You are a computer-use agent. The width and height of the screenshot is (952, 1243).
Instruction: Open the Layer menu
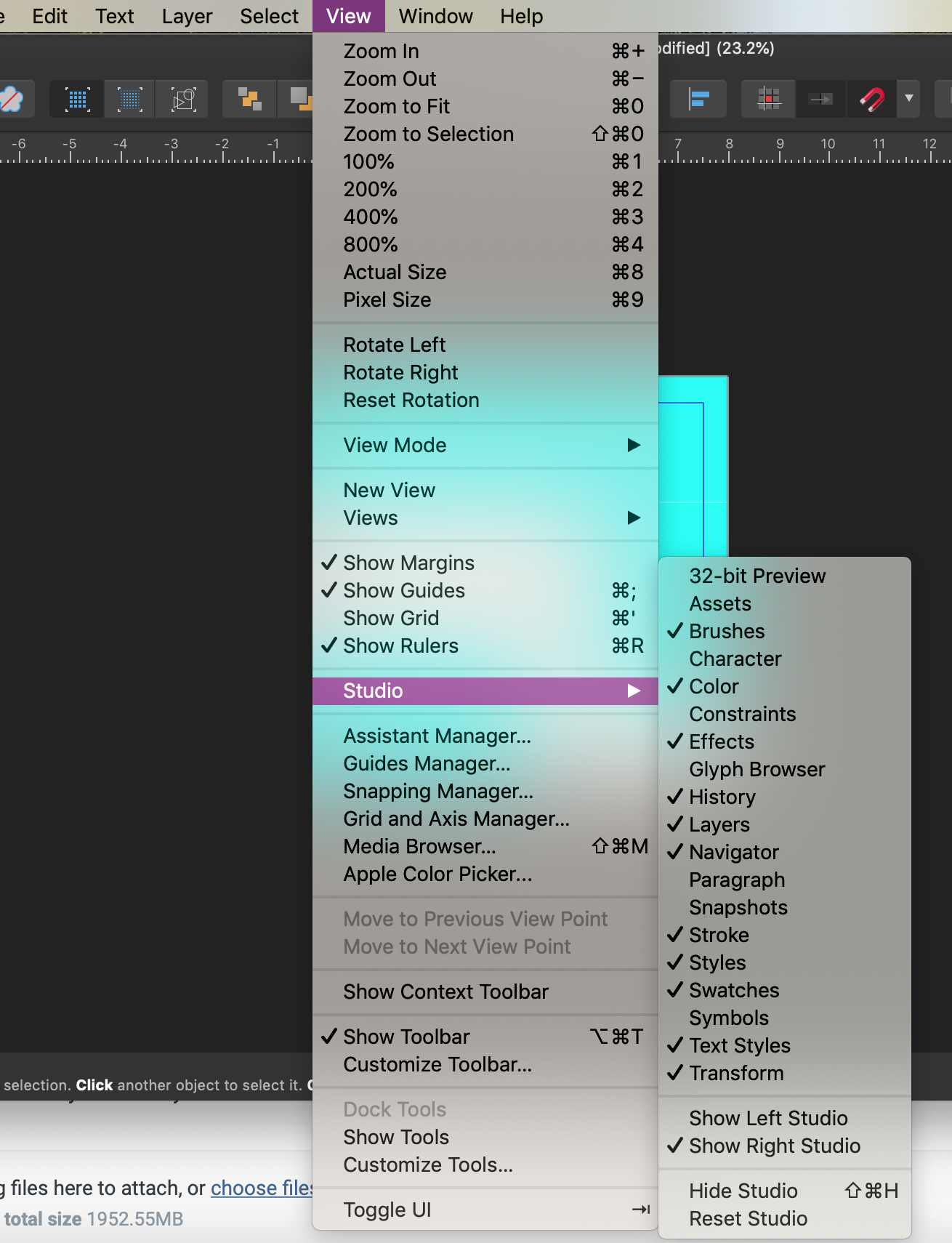coord(187,16)
